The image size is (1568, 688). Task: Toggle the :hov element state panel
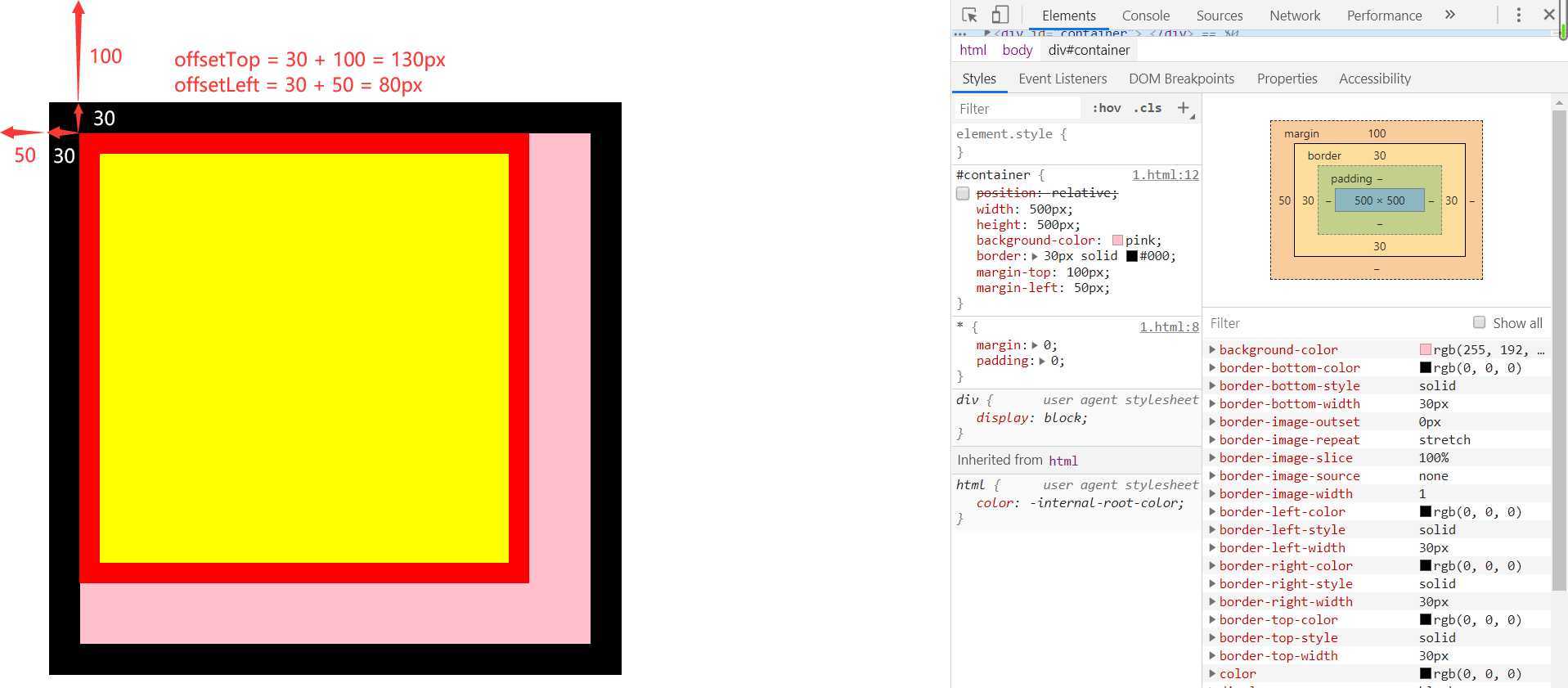point(1107,108)
